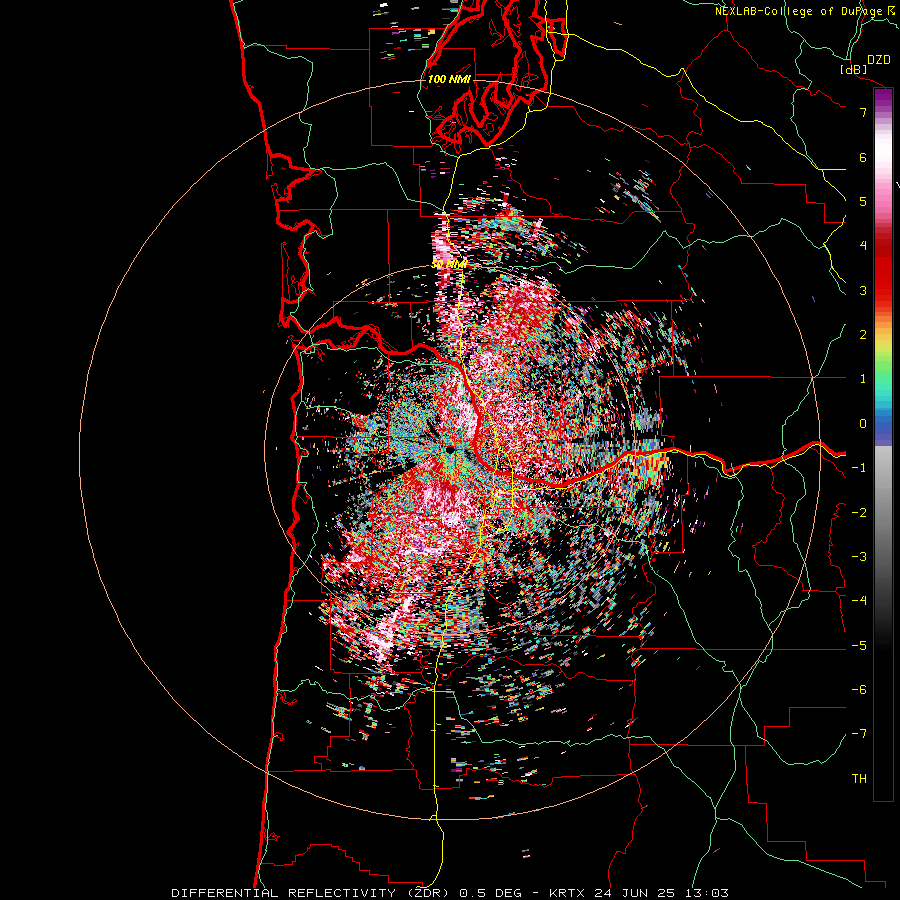This screenshot has height=900, width=900.
Task: Click the positive 2 value on color scale
Action: 863,335
